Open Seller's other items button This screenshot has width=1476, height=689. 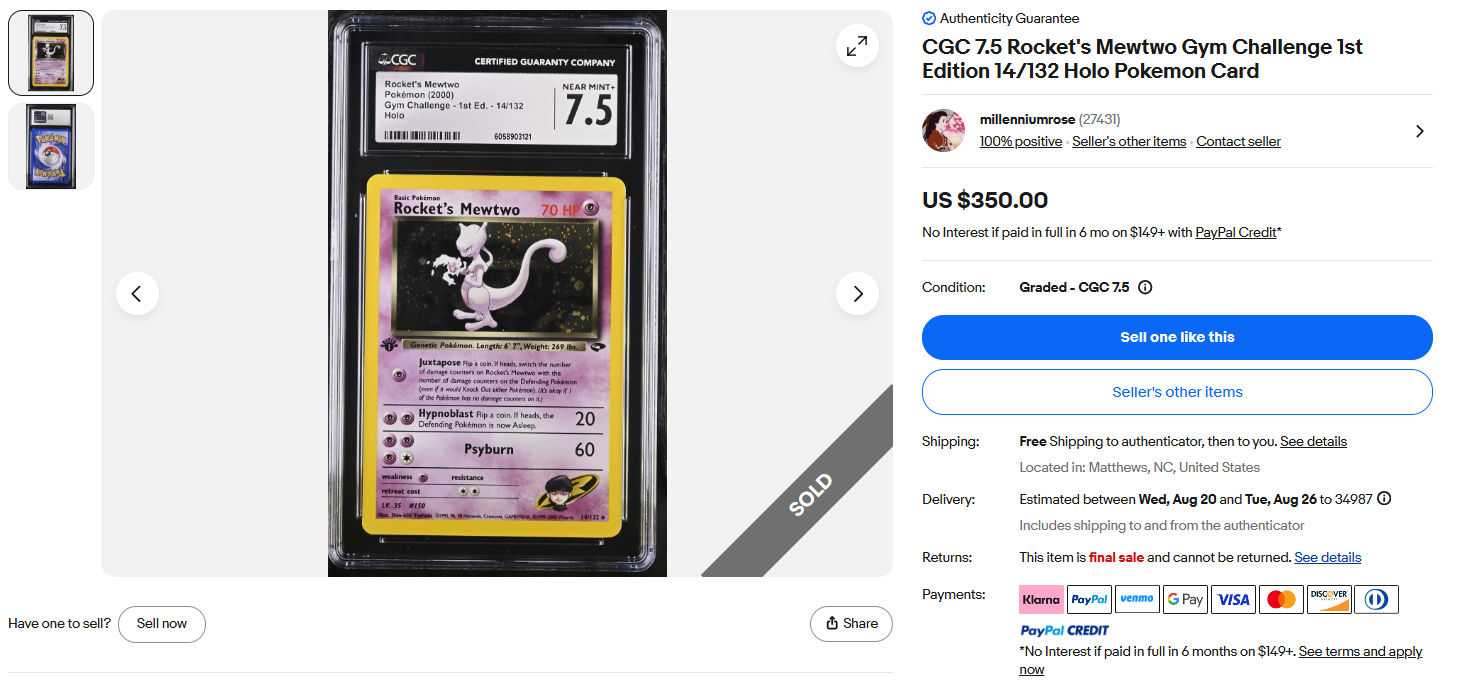tap(1177, 392)
